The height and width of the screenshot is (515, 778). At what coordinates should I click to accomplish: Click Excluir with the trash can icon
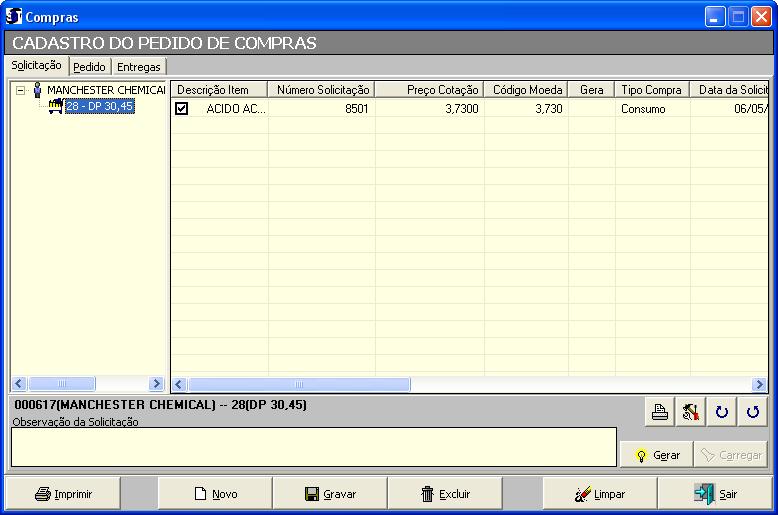pos(445,494)
